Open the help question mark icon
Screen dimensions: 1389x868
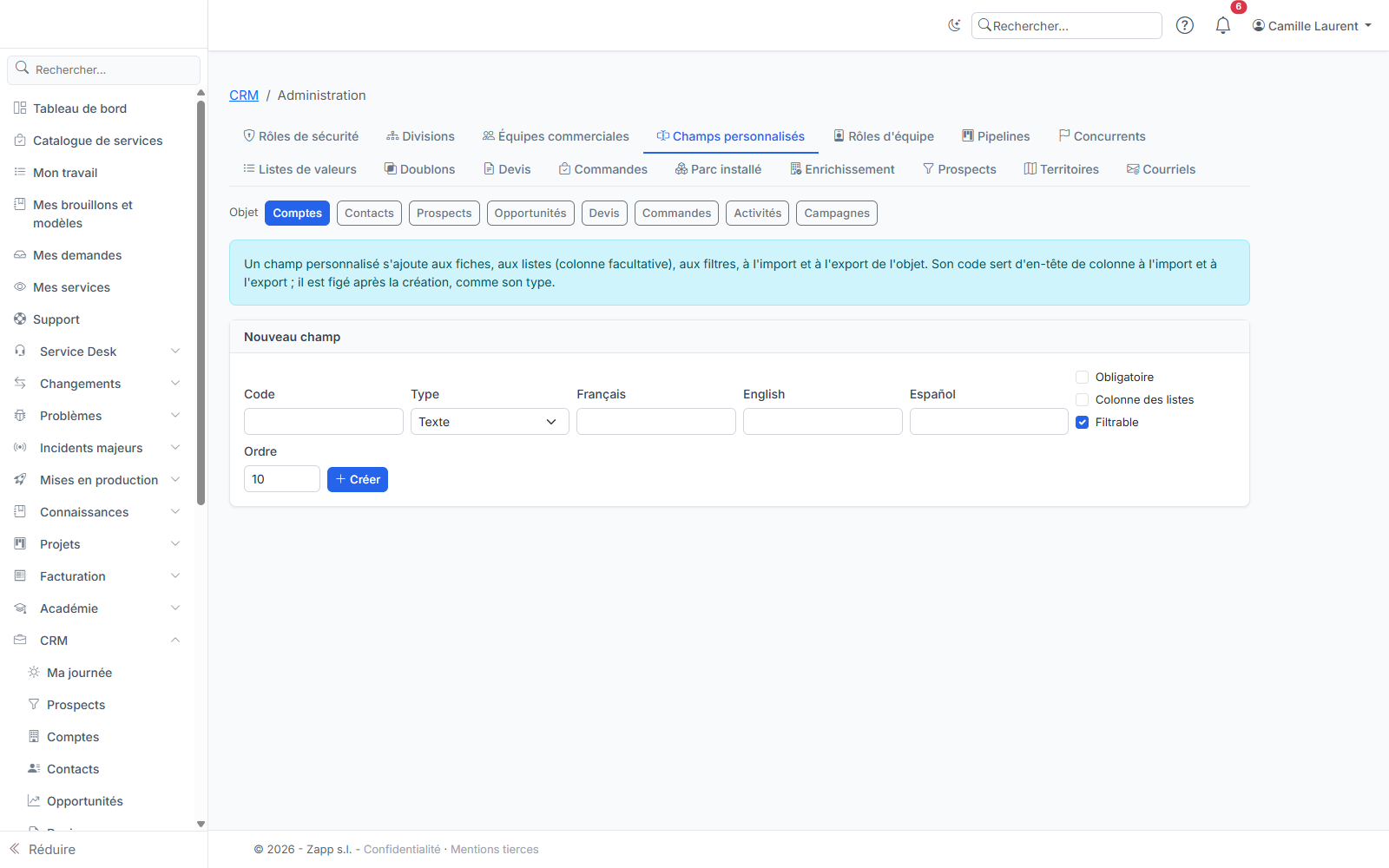1184,25
